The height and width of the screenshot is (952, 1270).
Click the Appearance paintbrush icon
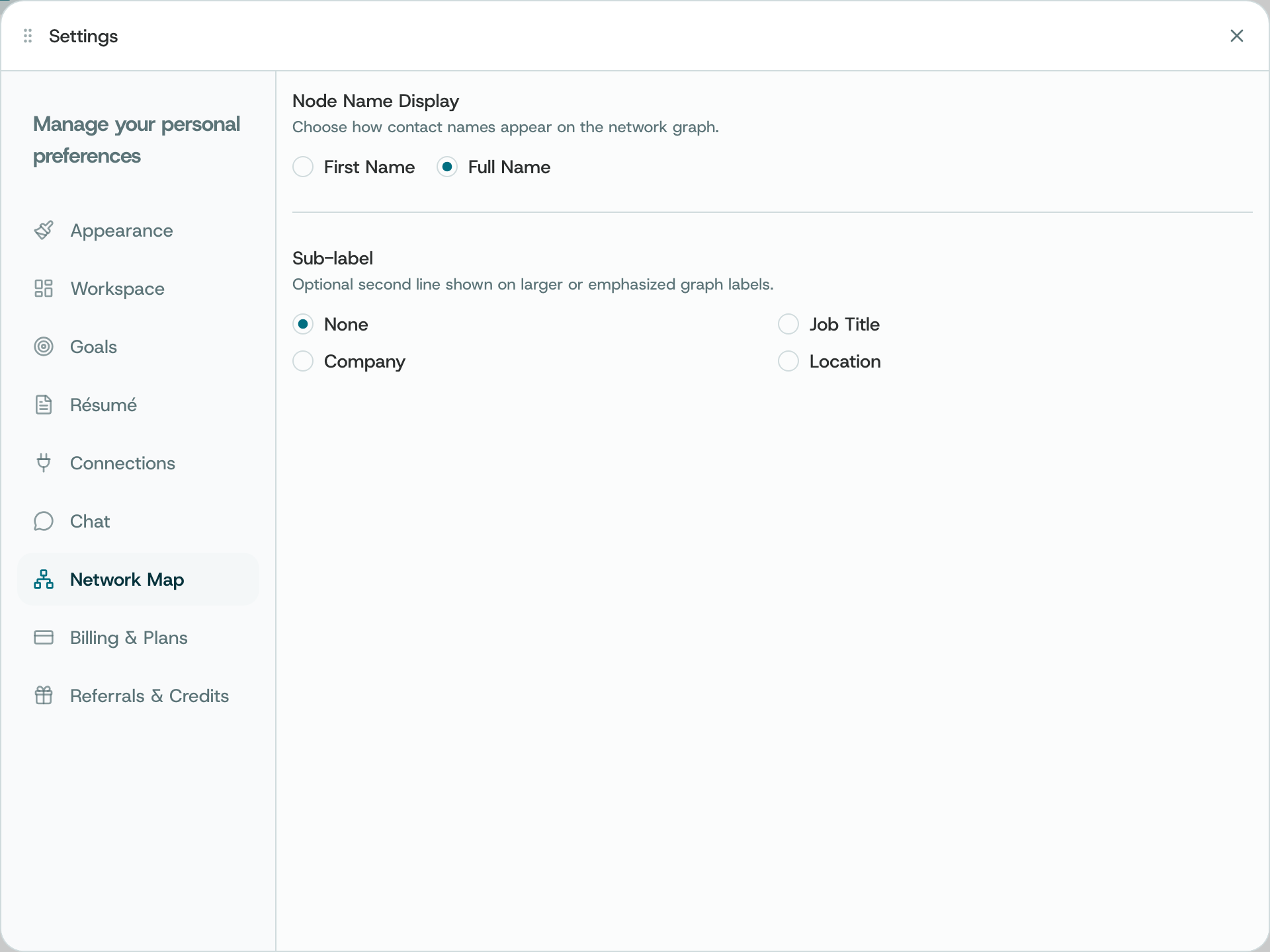tap(44, 231)
